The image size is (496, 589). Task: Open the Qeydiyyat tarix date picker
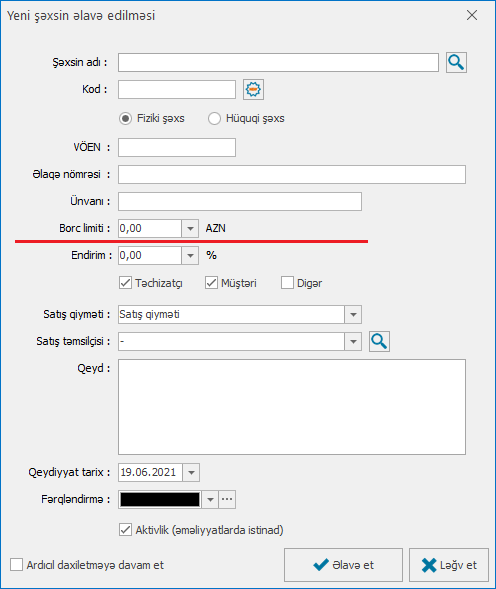coord(191,473)
